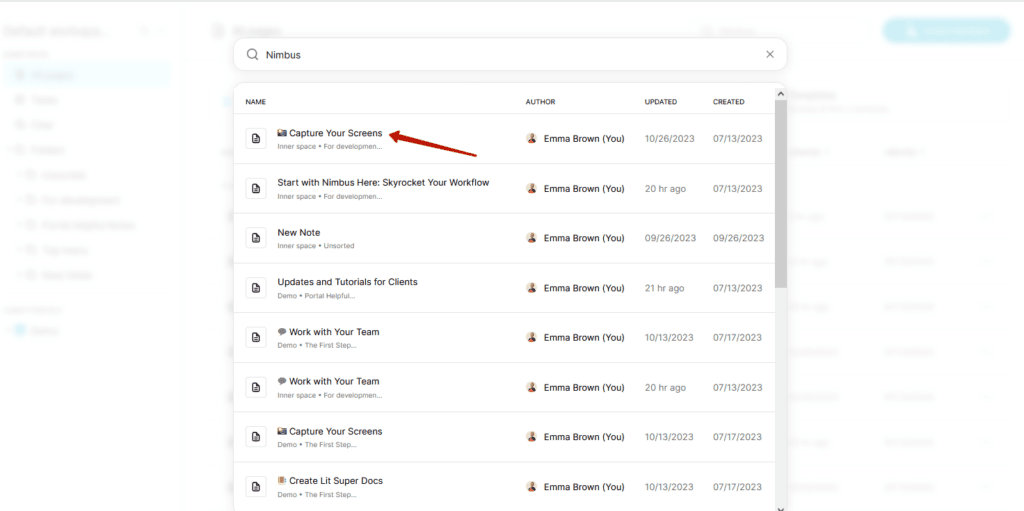The width and height of the screenshot is (1024, 511).
Task: Click the page icon beside Create Lit Super Docs
Action: 256,487
